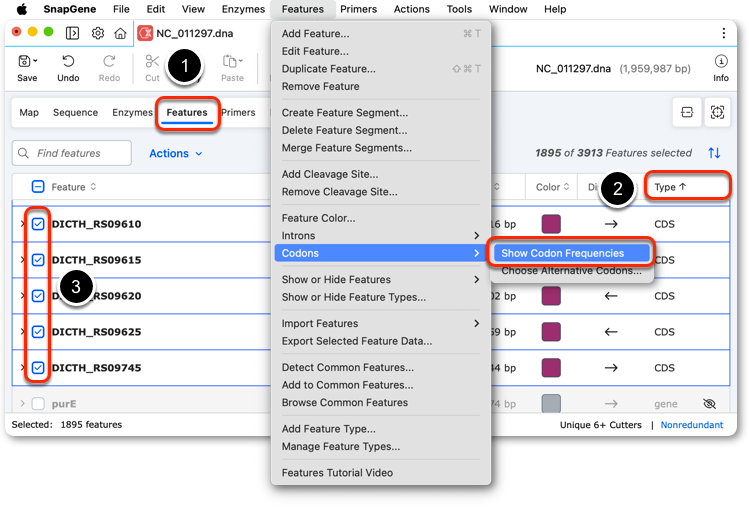Check the purE feature checkbox
The image size is (749, 518).
[x=38, y=404]
